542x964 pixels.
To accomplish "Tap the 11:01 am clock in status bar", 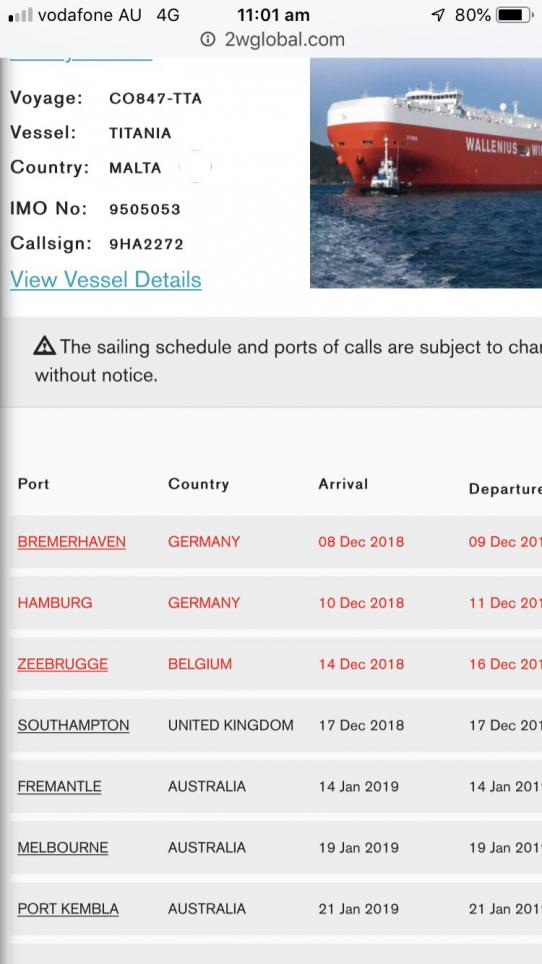I will coord(273,15).
